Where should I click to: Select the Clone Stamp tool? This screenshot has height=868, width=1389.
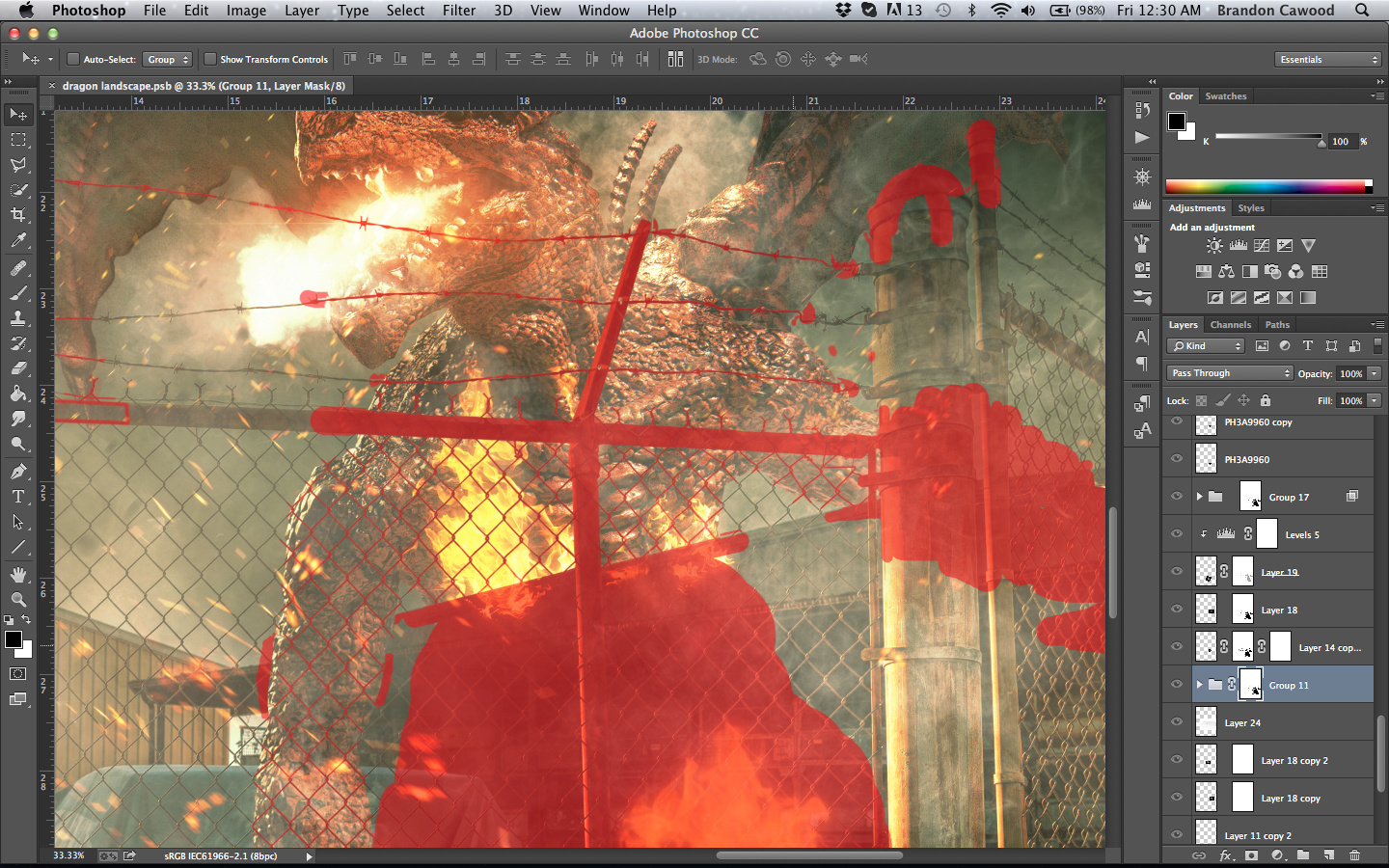pyautogui.click(x=18, y=318)
